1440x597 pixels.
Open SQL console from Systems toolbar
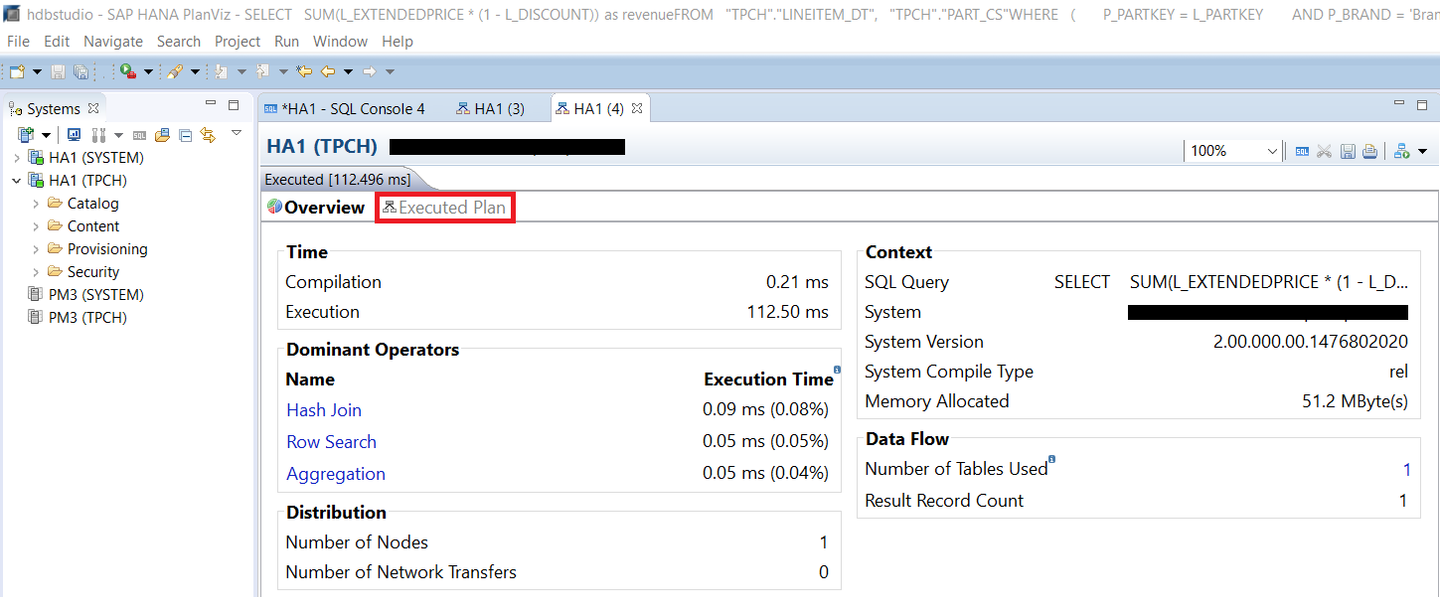click(x=139, y=135)
